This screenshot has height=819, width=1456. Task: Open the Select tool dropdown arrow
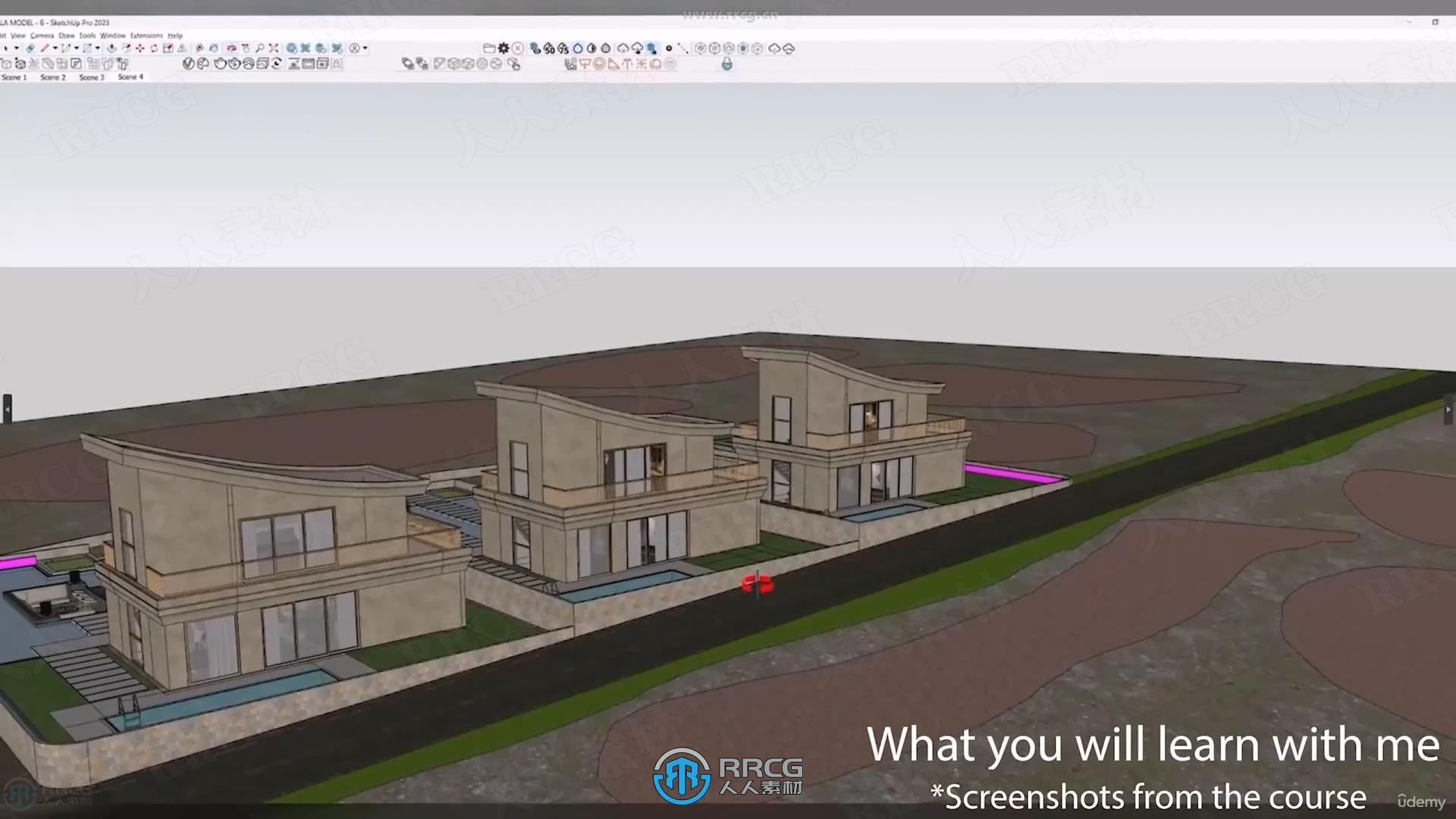[17, 48]
